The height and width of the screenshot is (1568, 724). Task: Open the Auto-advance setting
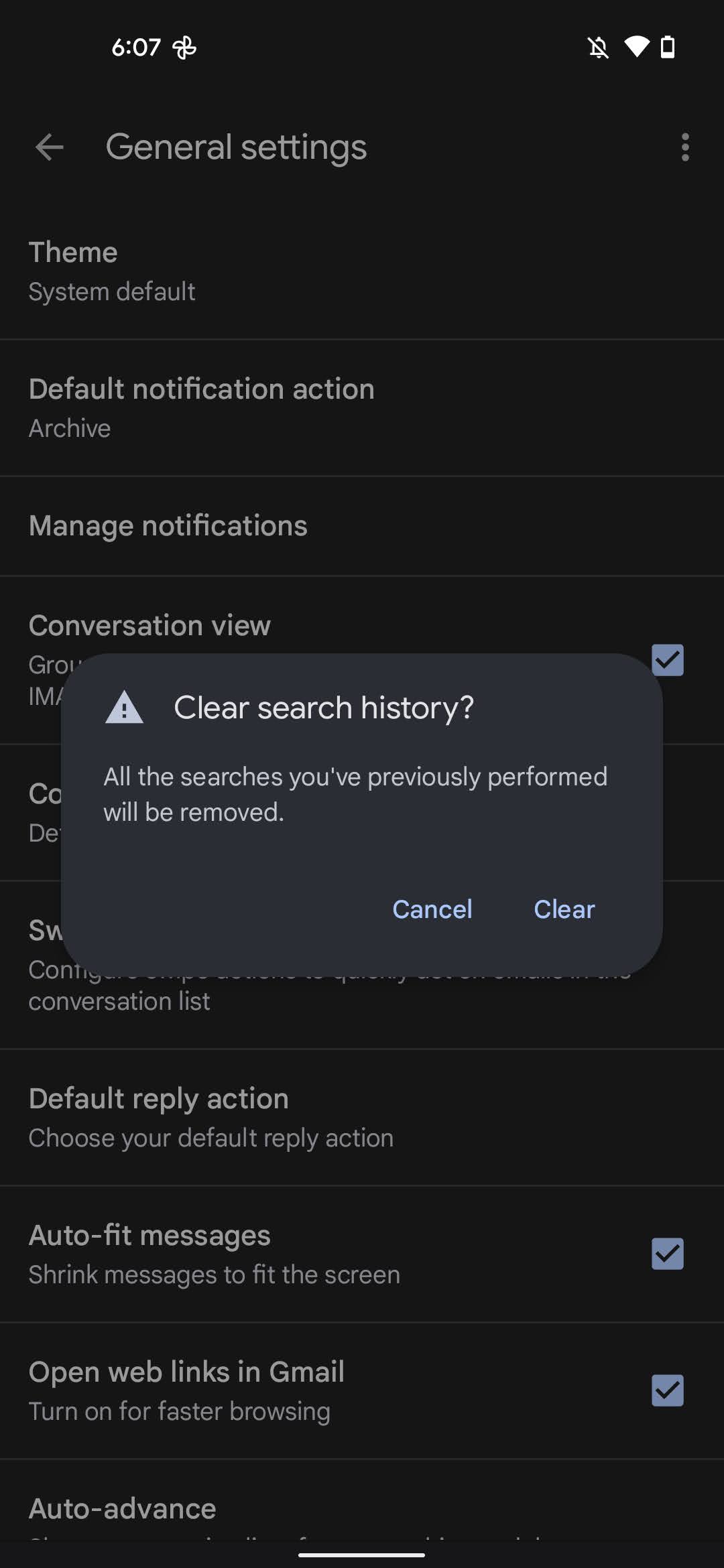click(362, 1509)
